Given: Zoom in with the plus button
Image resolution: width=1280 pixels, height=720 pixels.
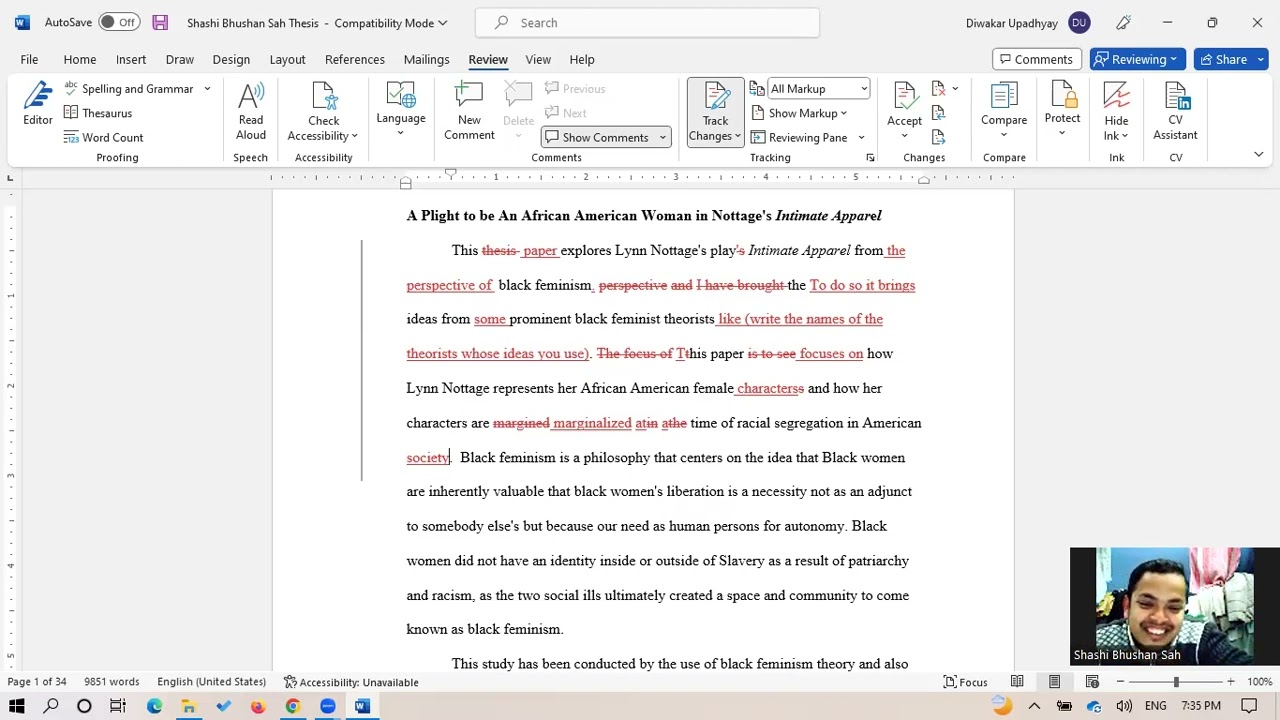Looking at the screenshot, I should point(1231,682).
